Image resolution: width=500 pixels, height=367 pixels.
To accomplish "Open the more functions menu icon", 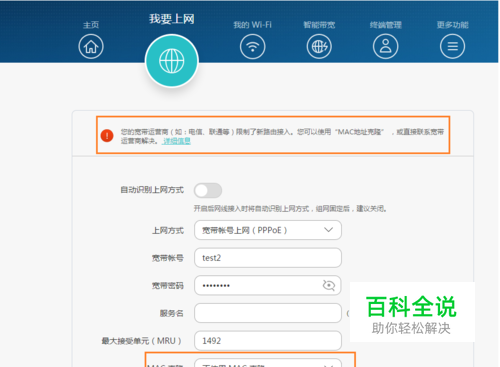I will [x=452, y=47].
